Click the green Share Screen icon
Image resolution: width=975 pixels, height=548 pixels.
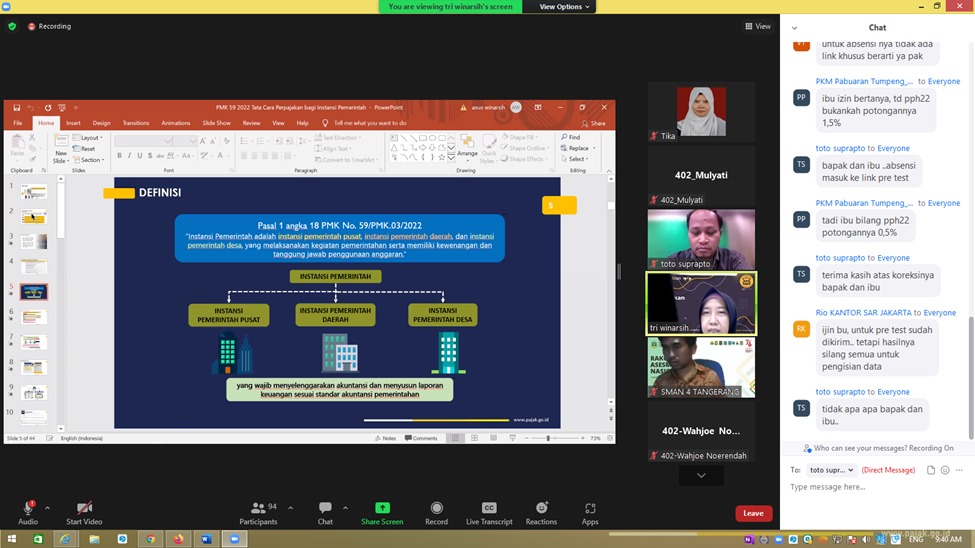pos(382,508)
